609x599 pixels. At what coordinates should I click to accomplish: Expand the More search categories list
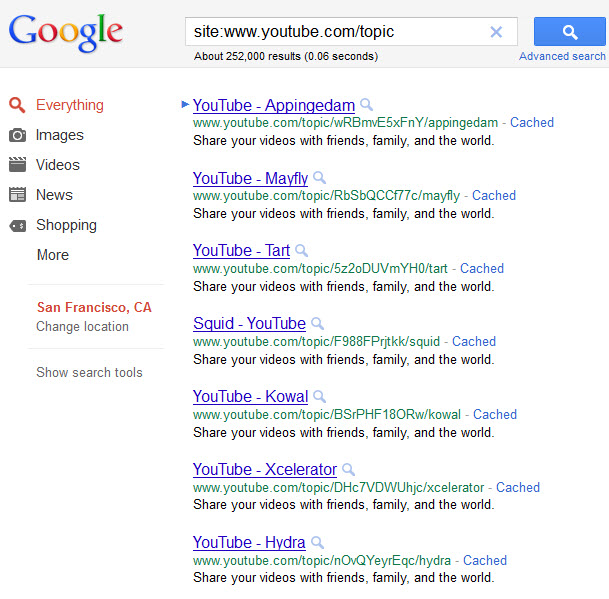[x=53, y=255]
